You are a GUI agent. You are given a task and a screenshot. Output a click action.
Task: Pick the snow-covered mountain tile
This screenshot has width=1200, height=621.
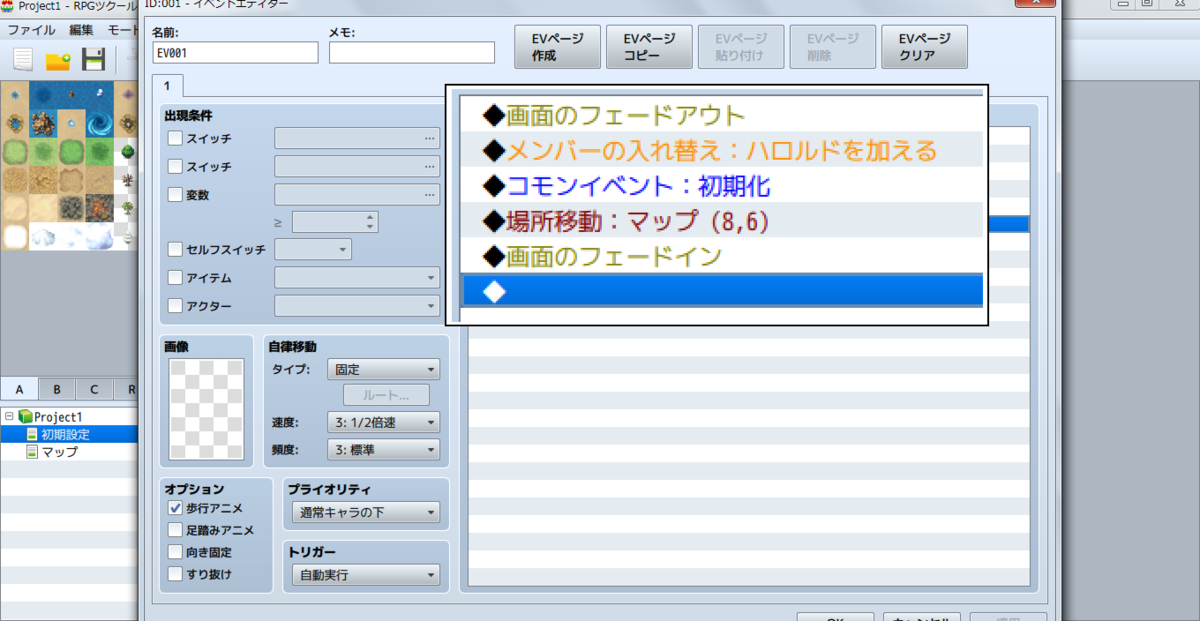coord(42,236)
